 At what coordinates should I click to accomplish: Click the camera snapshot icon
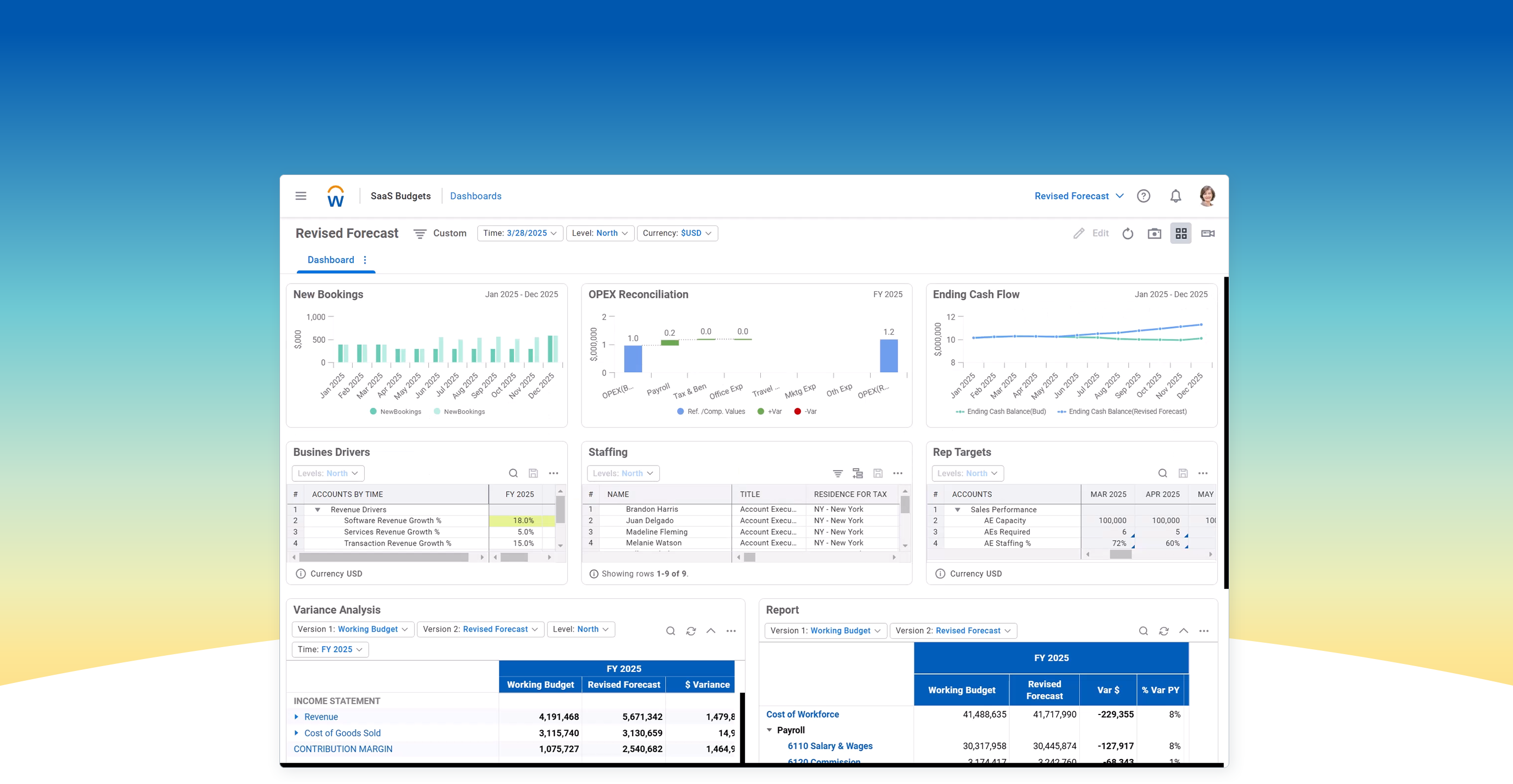[x=1154, y=234]
